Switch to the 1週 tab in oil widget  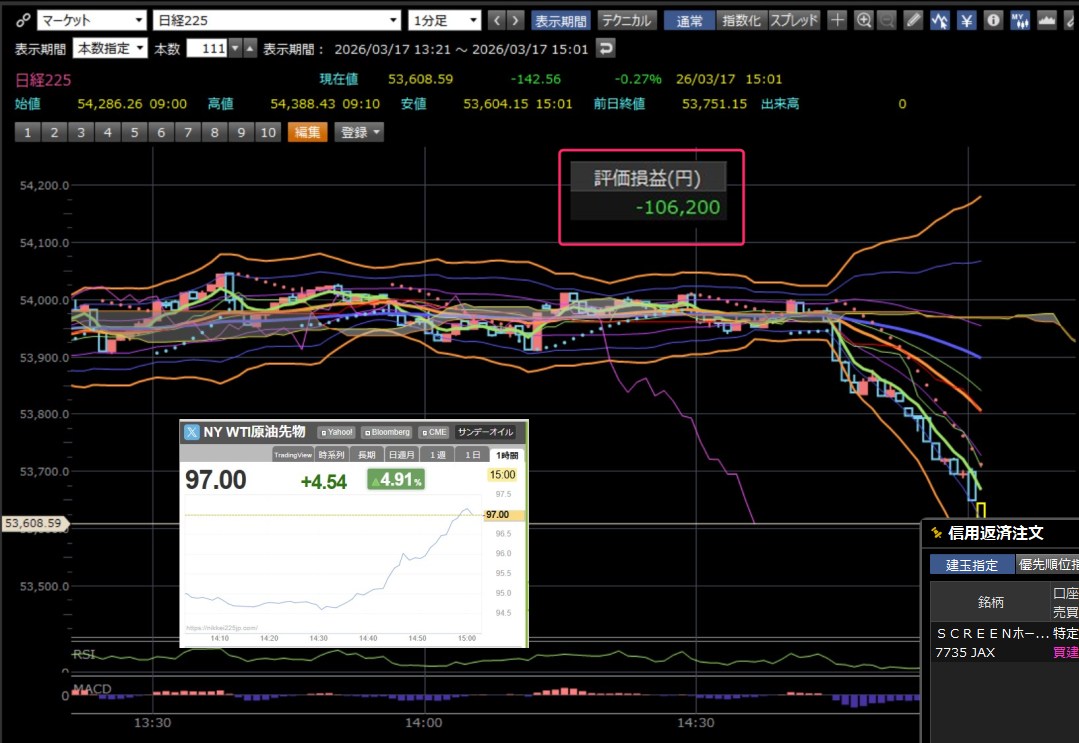coord(438,455)
